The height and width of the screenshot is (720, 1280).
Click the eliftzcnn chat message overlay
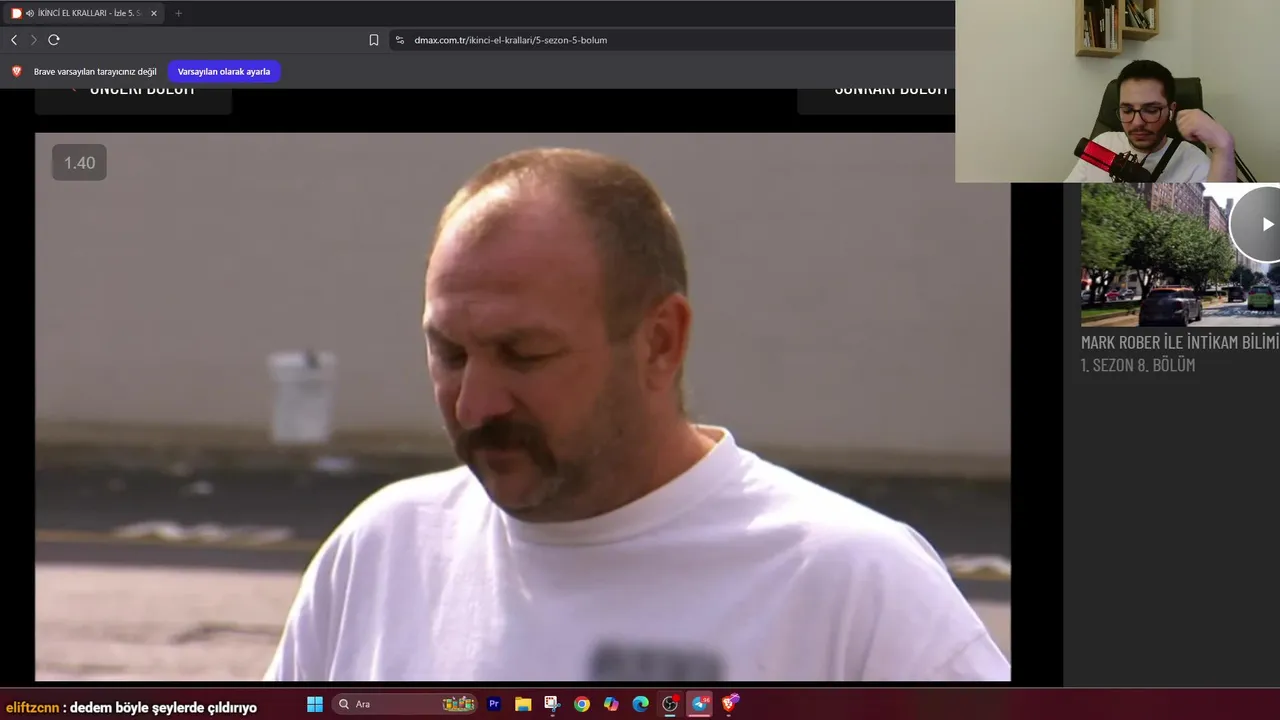tap(131, 708)
